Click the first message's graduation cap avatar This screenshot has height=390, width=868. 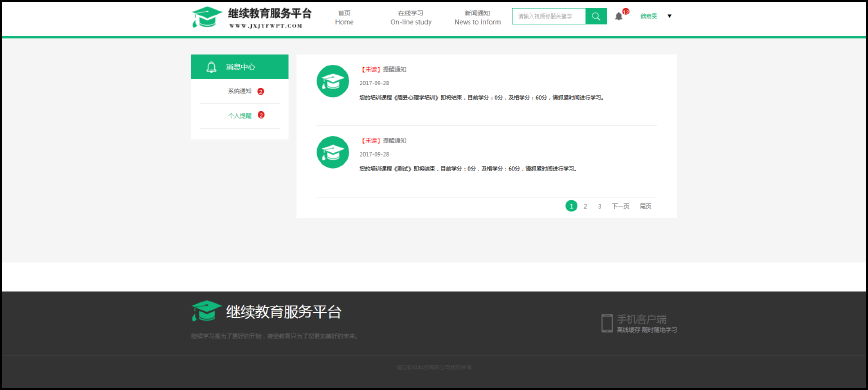[x=333, y=81]
